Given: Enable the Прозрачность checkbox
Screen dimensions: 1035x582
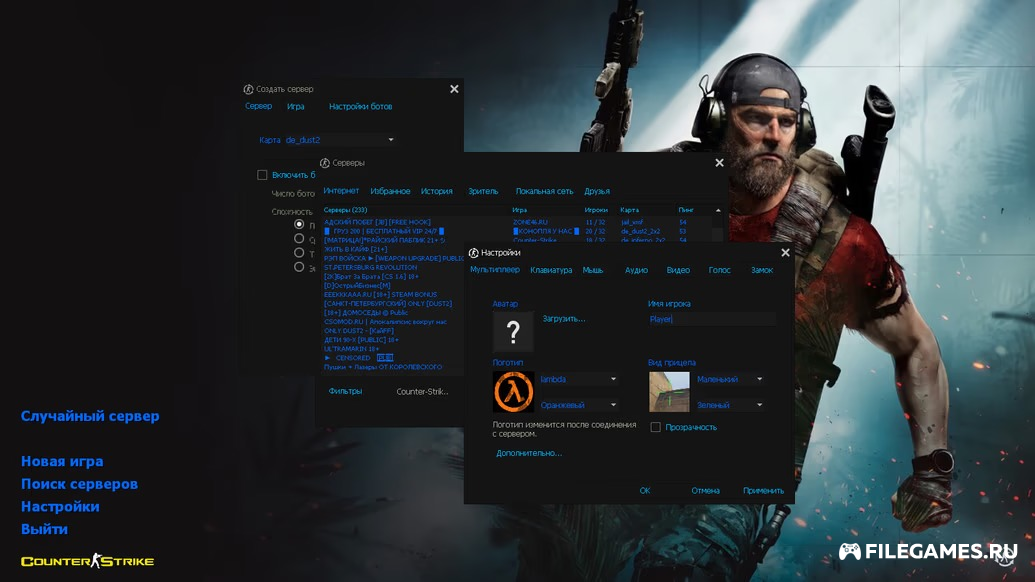Looking at the screenshot, I should [655, 428].
